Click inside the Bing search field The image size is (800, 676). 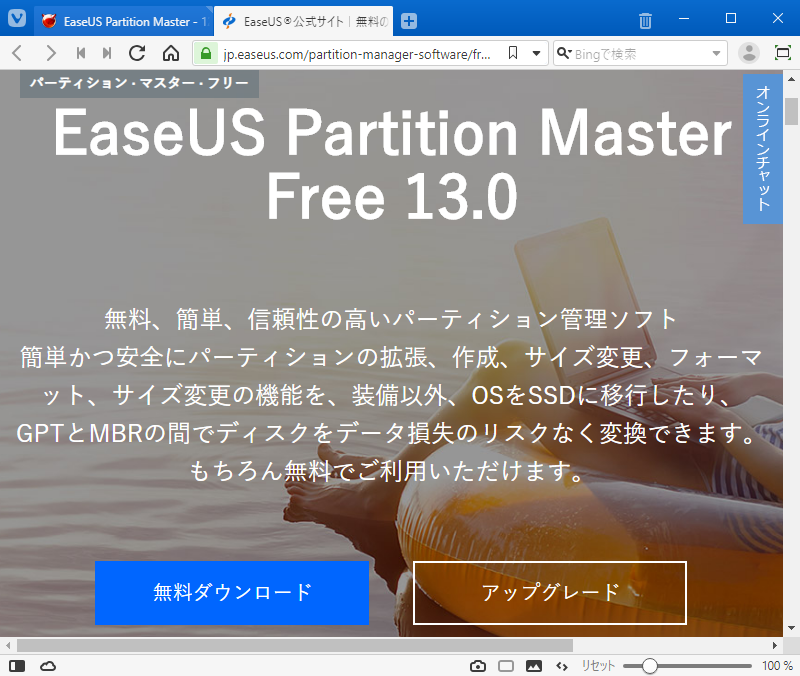[x=630, y=53]
